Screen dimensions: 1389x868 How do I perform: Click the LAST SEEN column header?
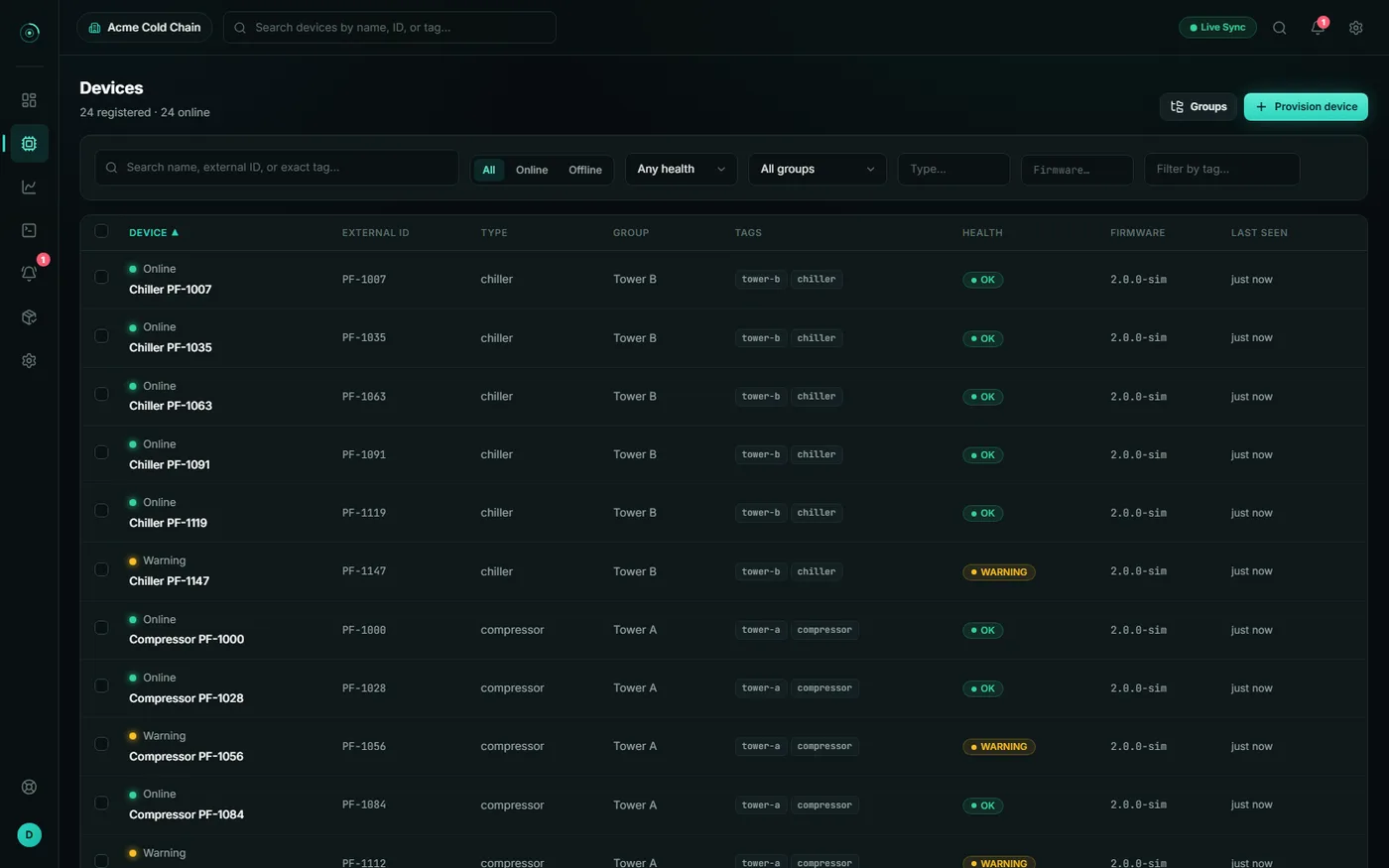pyautogui.click(x=1259, y=232)
